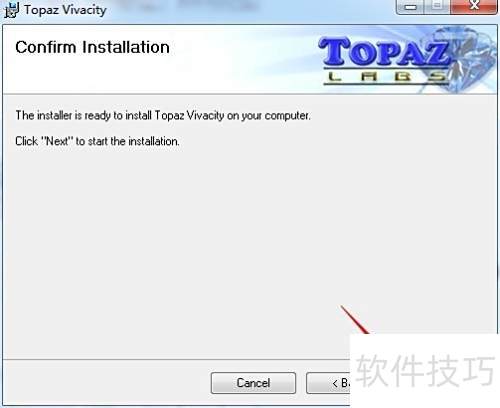Click the installer icon in the title bar
Image resolution: width=500 pixels, height=408 pixels.
[x=11, y=10]
